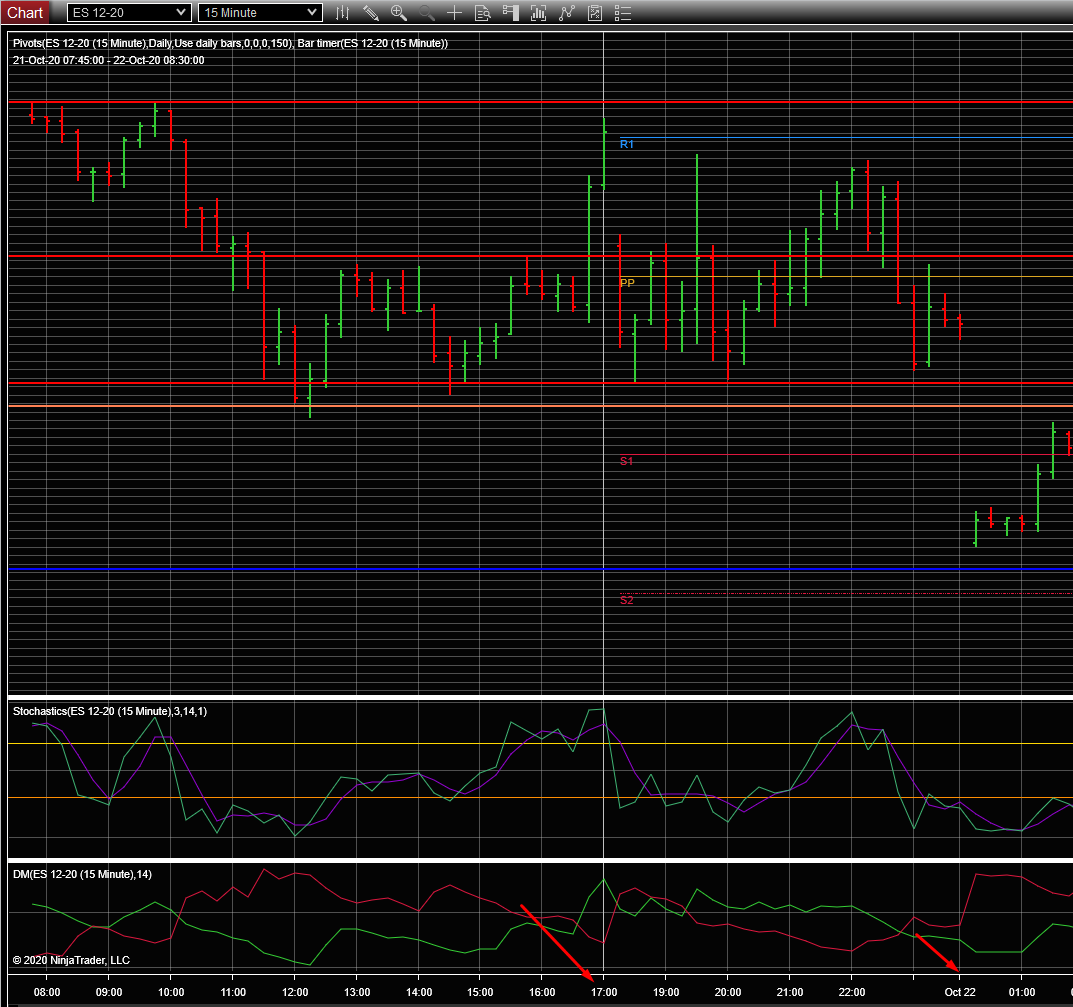The height and width of the screenshot is (1007, 1073).
Task: Open the indicators icon
Action: coord(567,12)
